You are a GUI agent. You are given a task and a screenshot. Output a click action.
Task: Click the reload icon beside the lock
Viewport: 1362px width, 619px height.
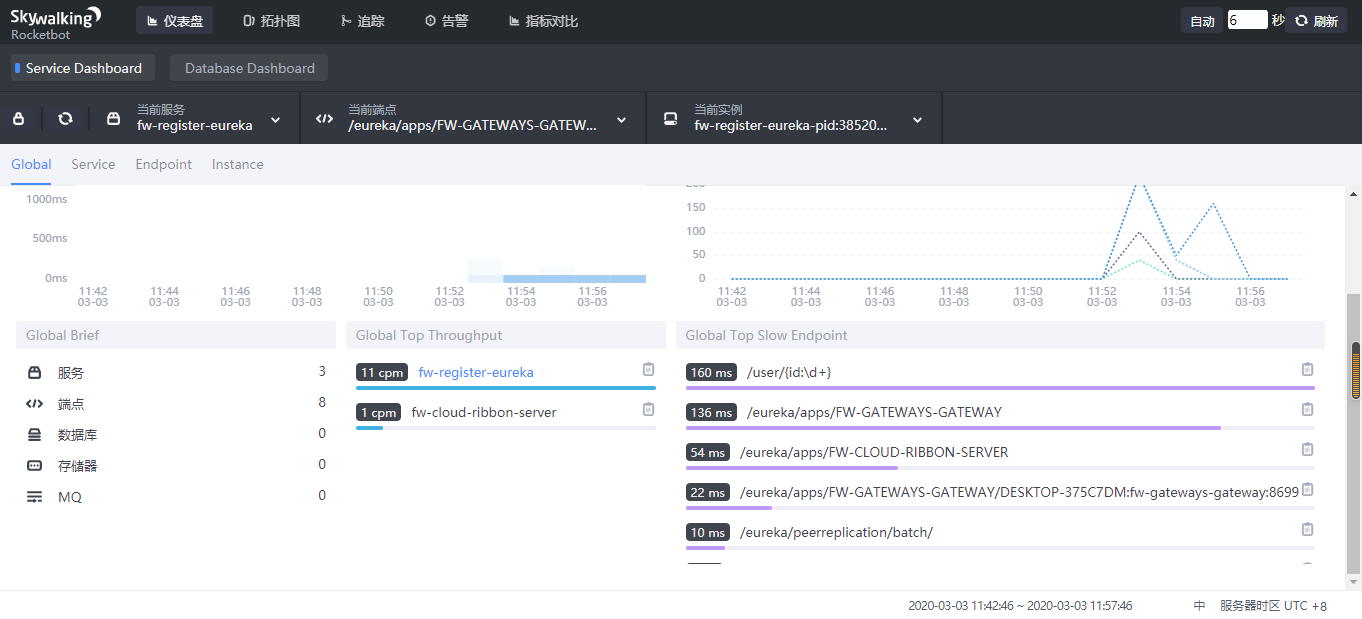65,119
